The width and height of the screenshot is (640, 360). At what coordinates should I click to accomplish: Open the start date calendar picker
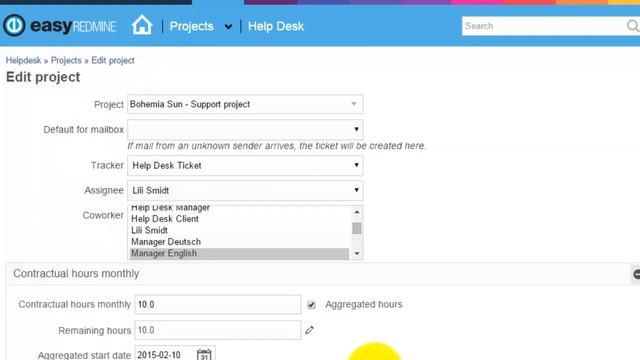pos(204,354)
